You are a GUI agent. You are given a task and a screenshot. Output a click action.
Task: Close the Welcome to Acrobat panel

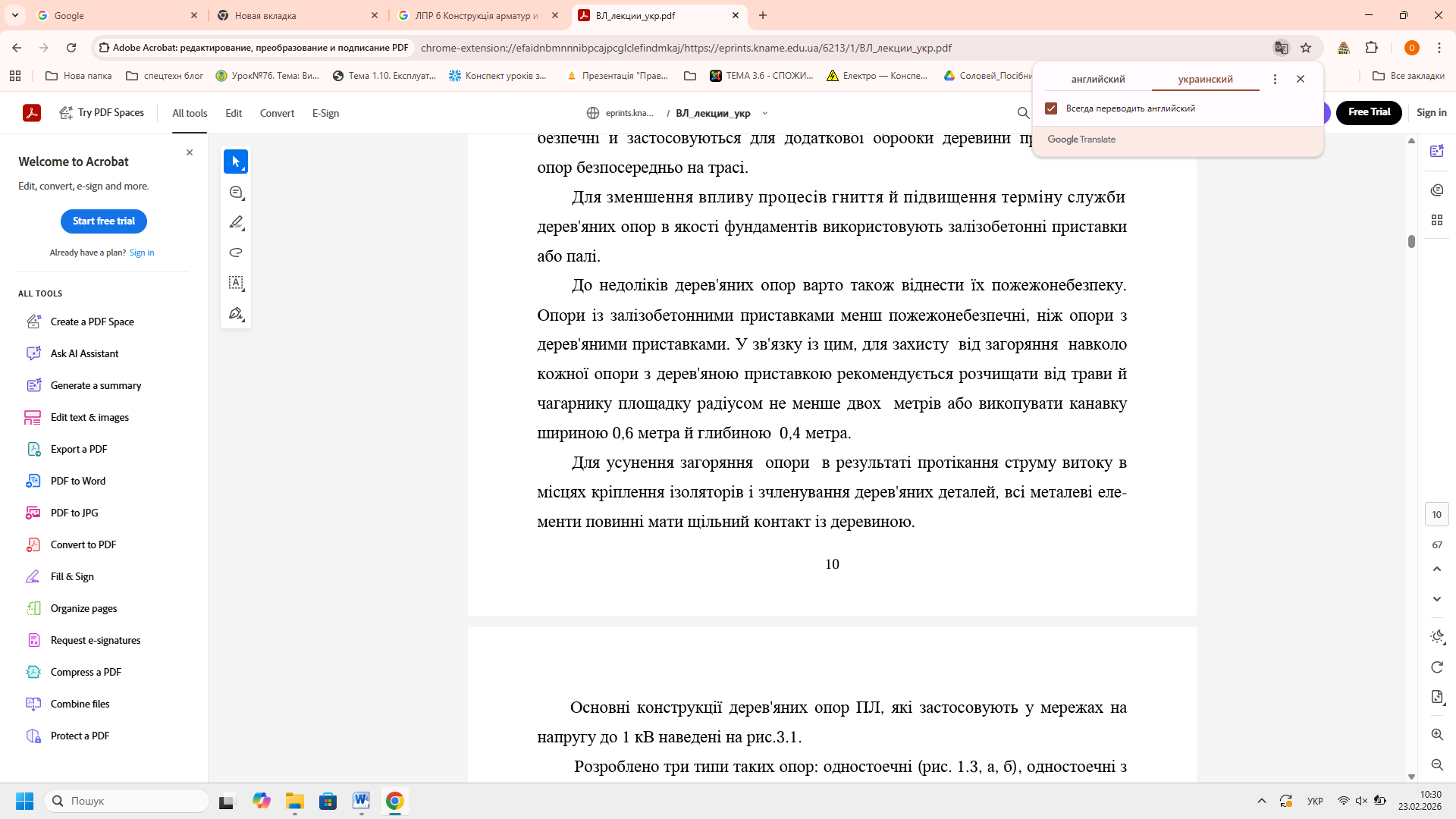[x=190, y=152]
